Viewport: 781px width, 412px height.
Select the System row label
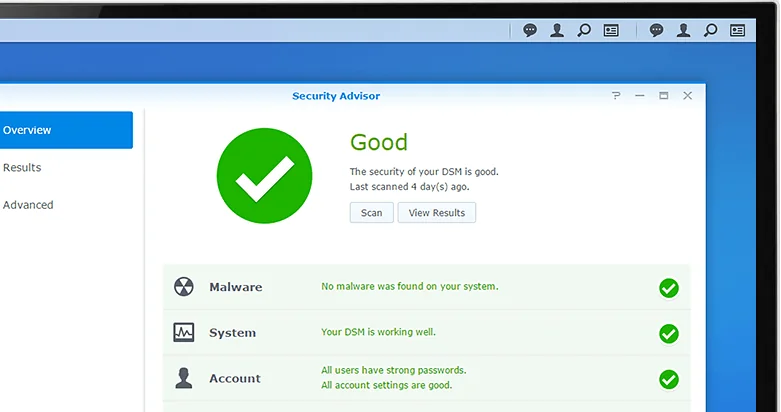click(232, 333)
